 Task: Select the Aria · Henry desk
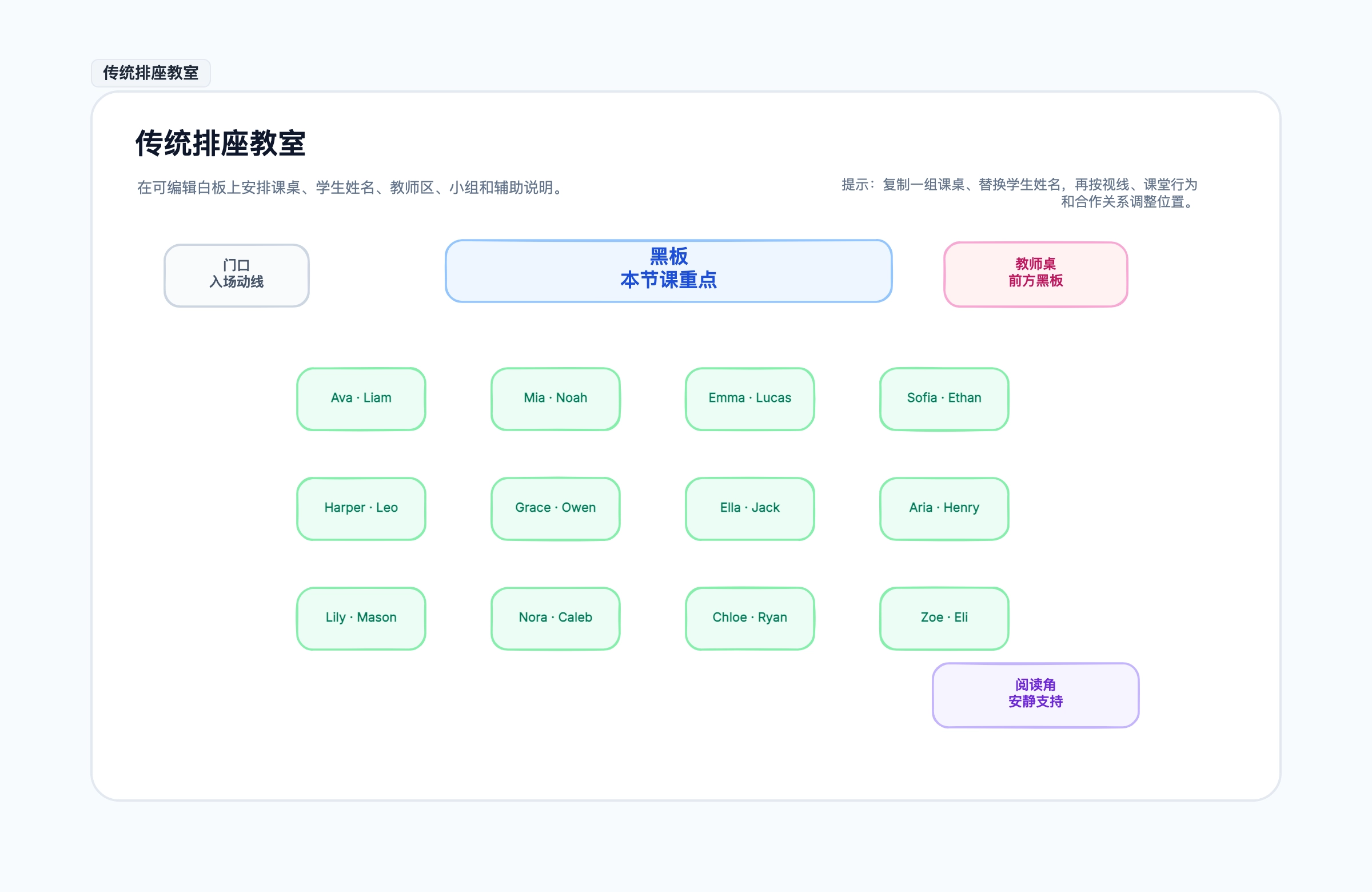point(944,508)
